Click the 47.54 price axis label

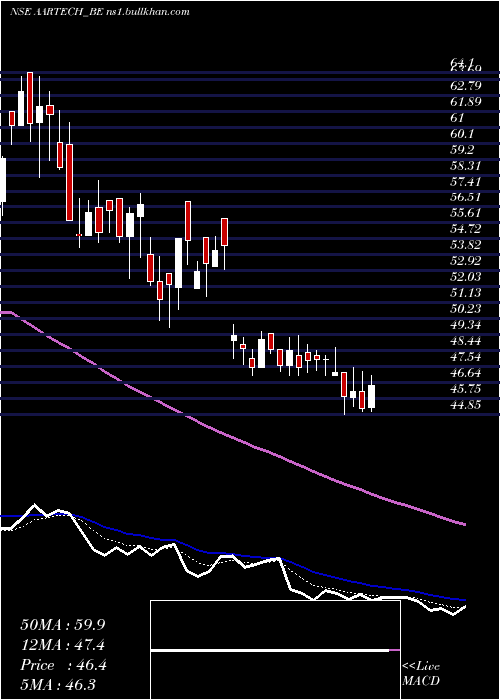click(466, 357)
